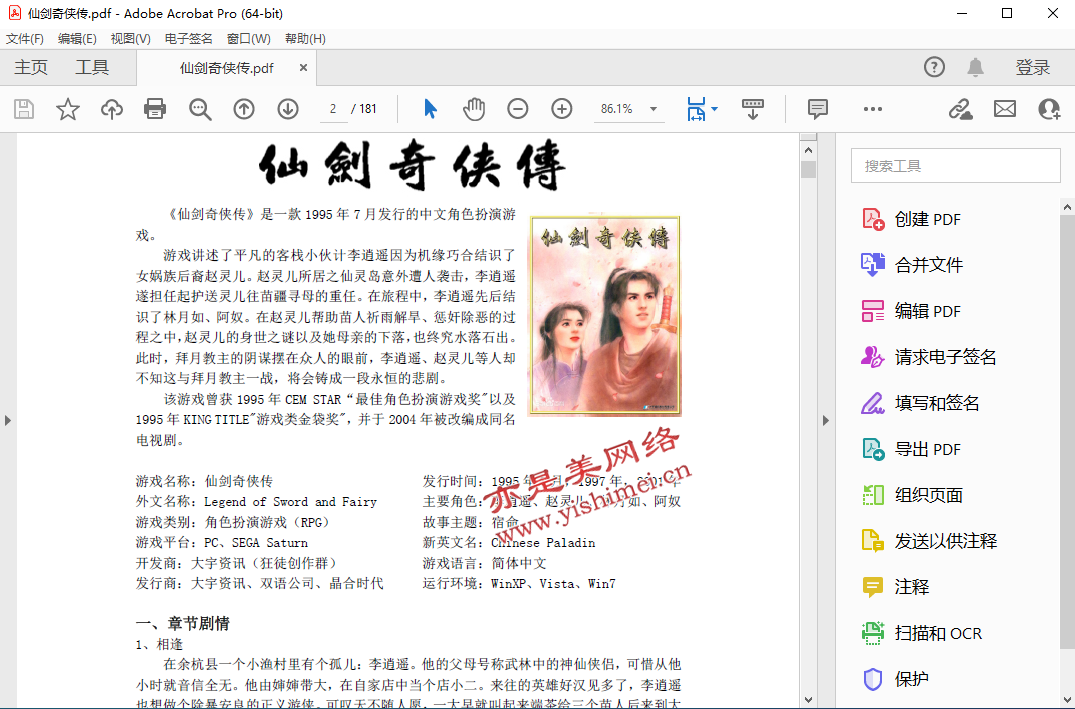Open the 文件(F) menu

pos(25,39)
